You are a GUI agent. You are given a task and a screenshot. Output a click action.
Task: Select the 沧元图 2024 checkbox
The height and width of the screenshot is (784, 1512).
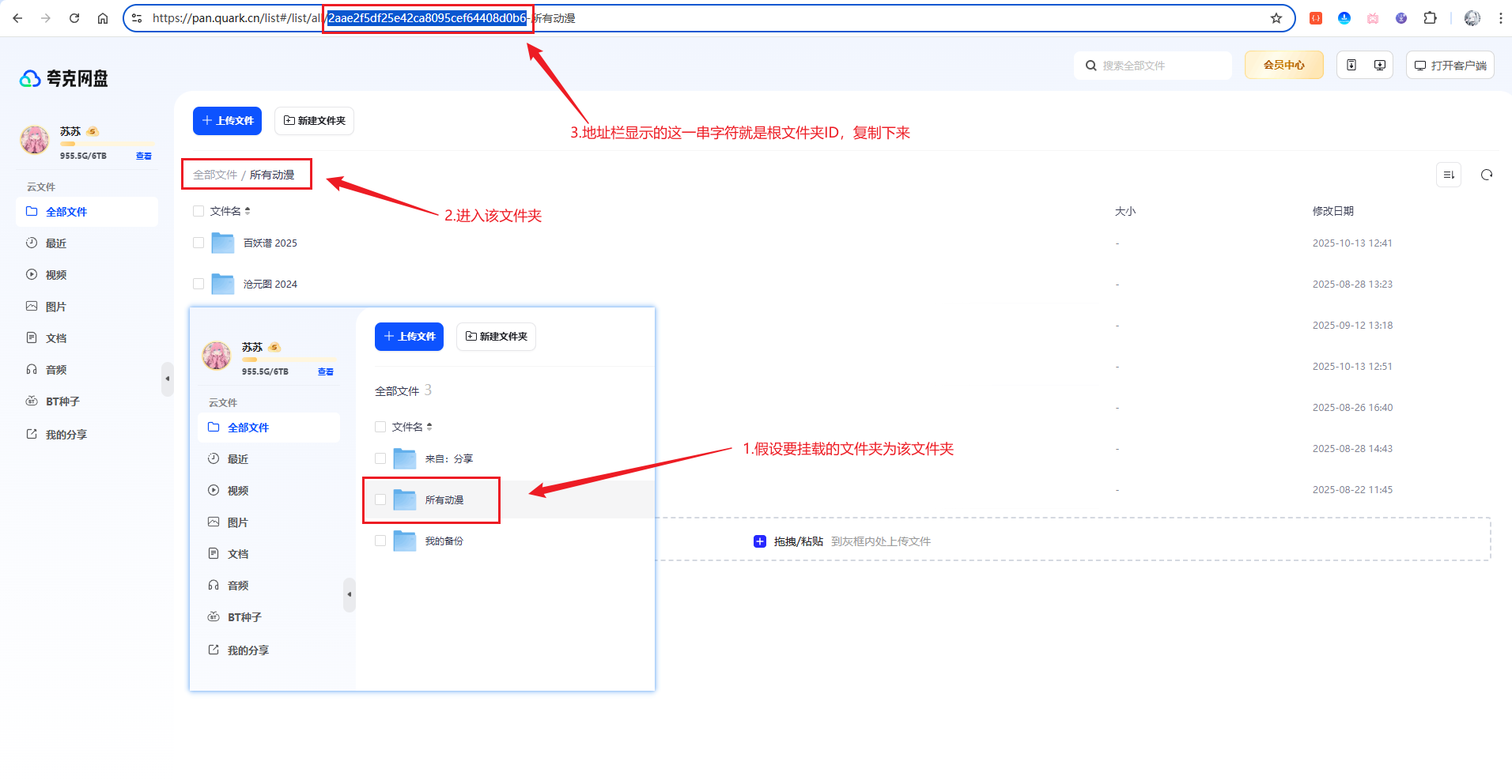click(198, 284)
